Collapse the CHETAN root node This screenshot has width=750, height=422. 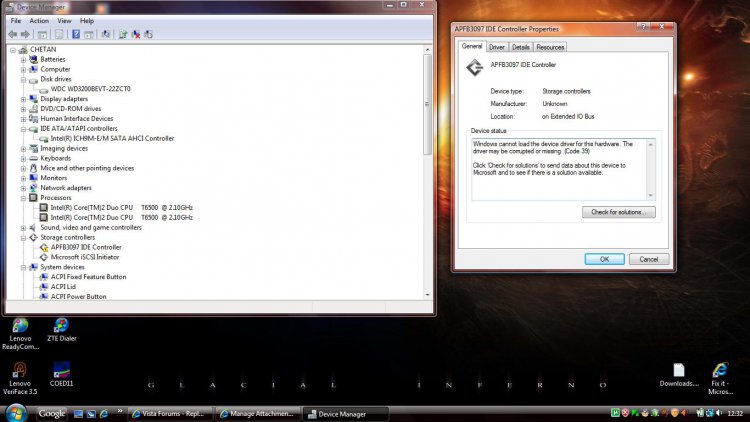[13, 50]
